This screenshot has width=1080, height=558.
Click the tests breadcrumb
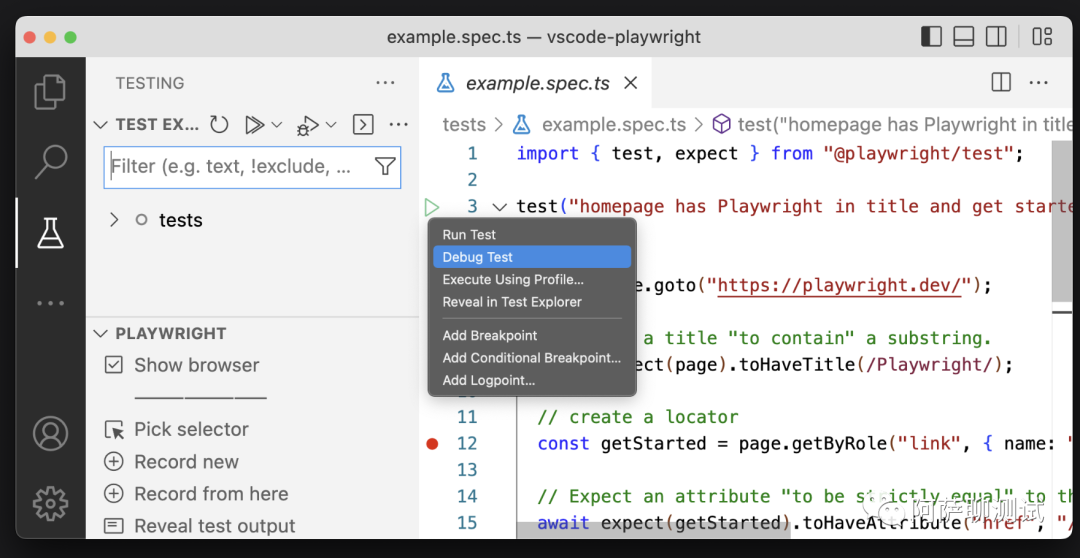coord(464,125)
